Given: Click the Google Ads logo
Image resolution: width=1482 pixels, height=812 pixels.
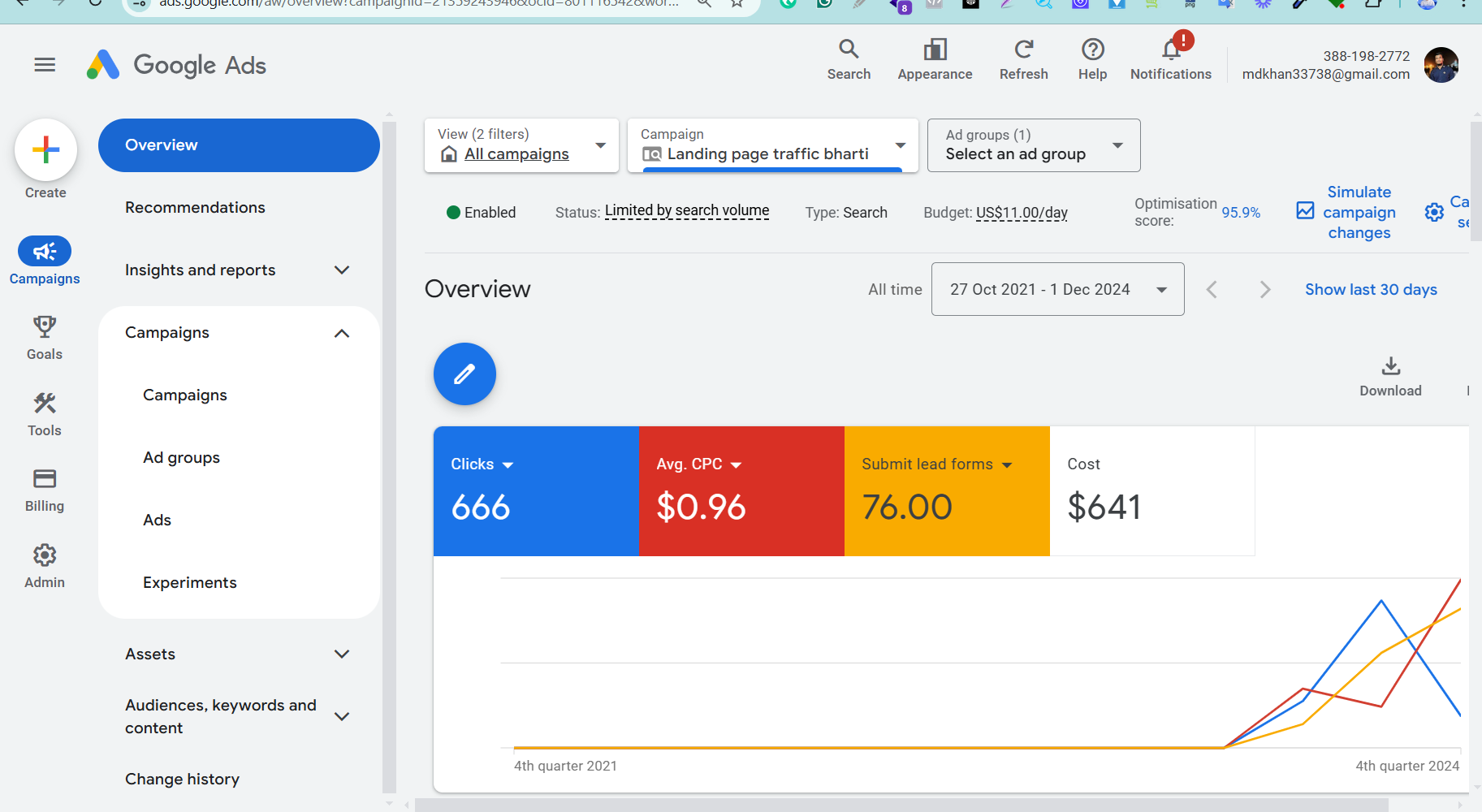Looking at the screenshot, I should coord(176,65).
